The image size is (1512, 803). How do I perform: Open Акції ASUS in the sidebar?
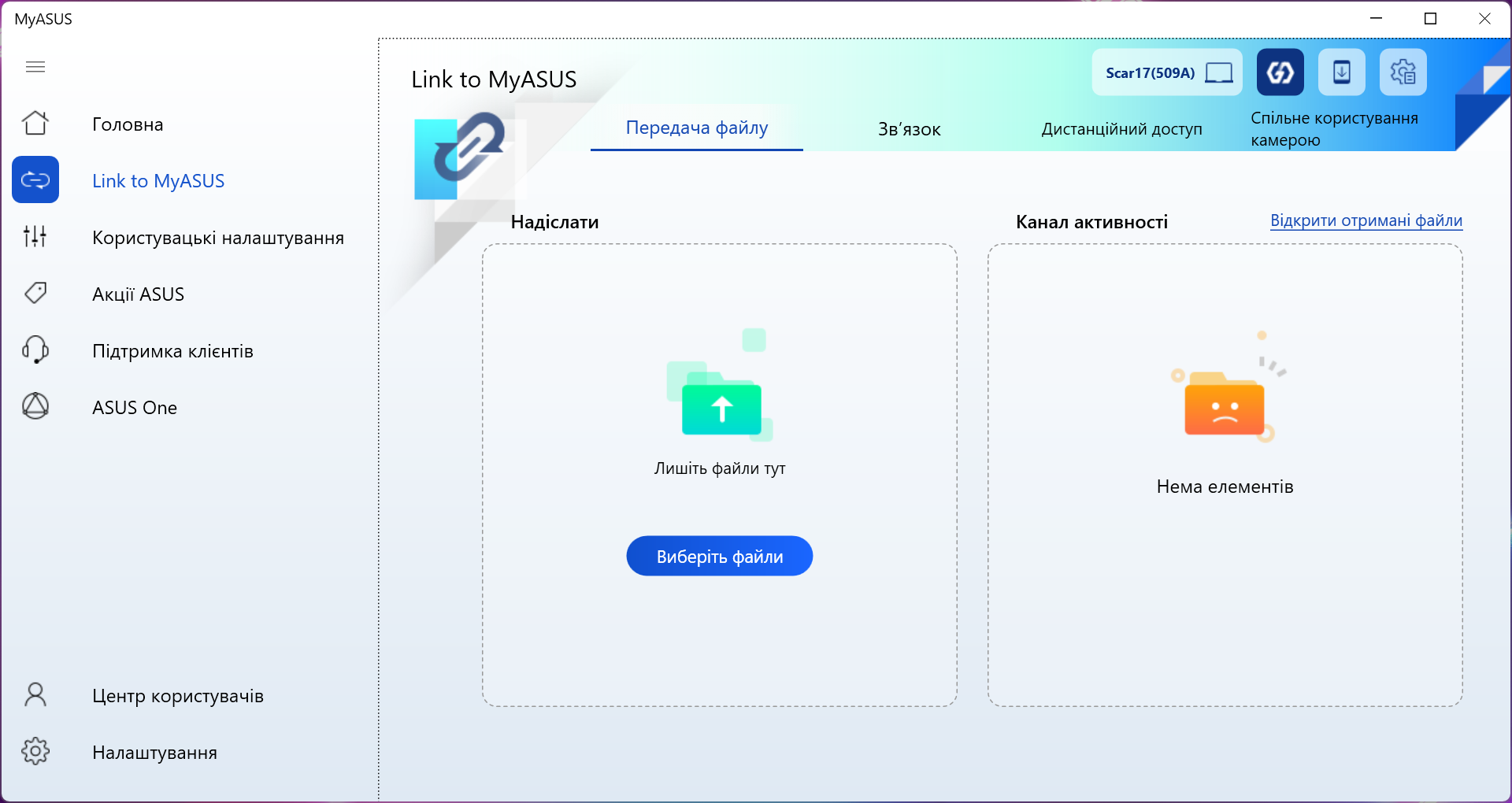(139, 294)
